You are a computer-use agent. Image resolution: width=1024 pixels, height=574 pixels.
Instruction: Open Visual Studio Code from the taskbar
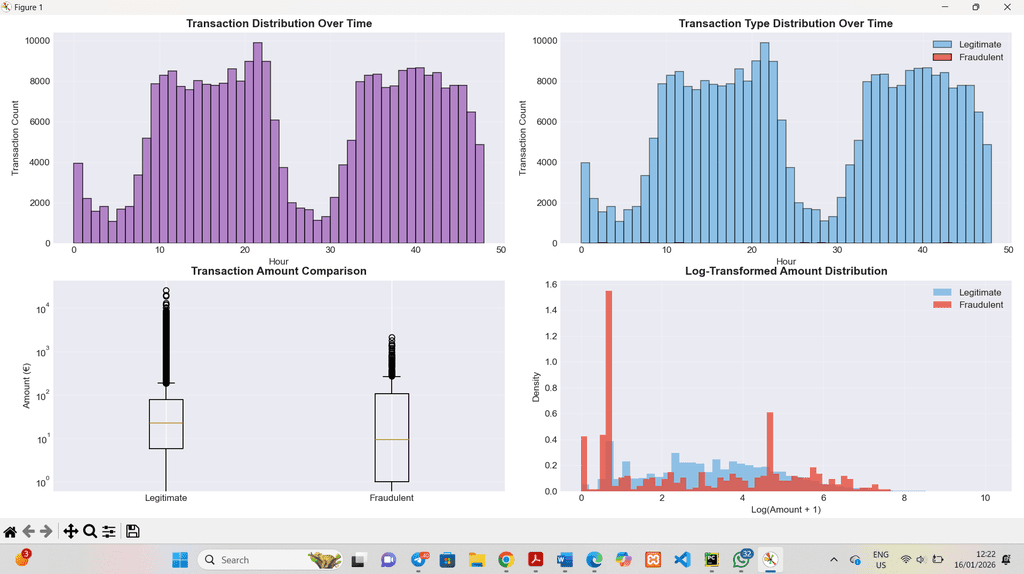coord(682,560)
